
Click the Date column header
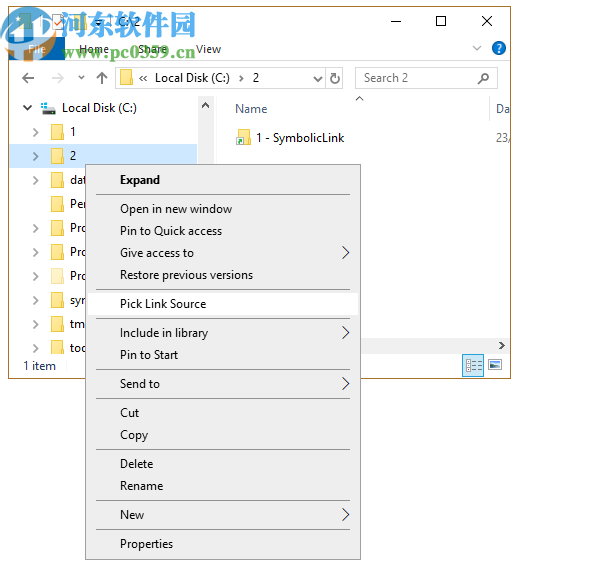point(502,109)
